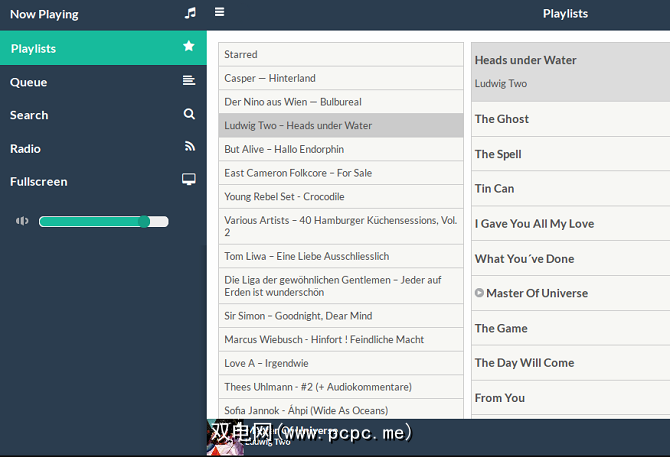Play the track The Spell

[571, 154]
